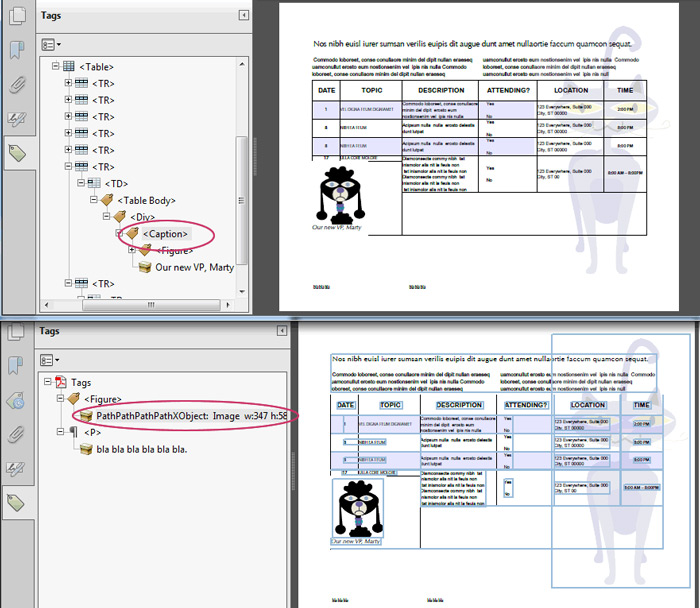Select 'bla bla bla bla bla bla.' content item
Viewport: 700px width, 608px height.
click(141, 449)
